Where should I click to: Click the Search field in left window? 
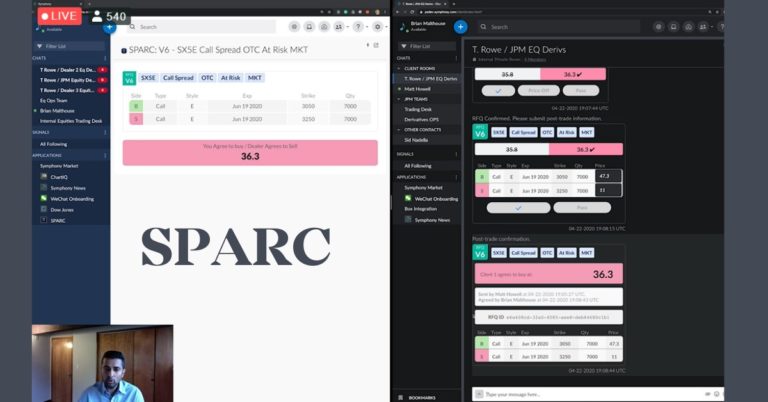(201, 27)
